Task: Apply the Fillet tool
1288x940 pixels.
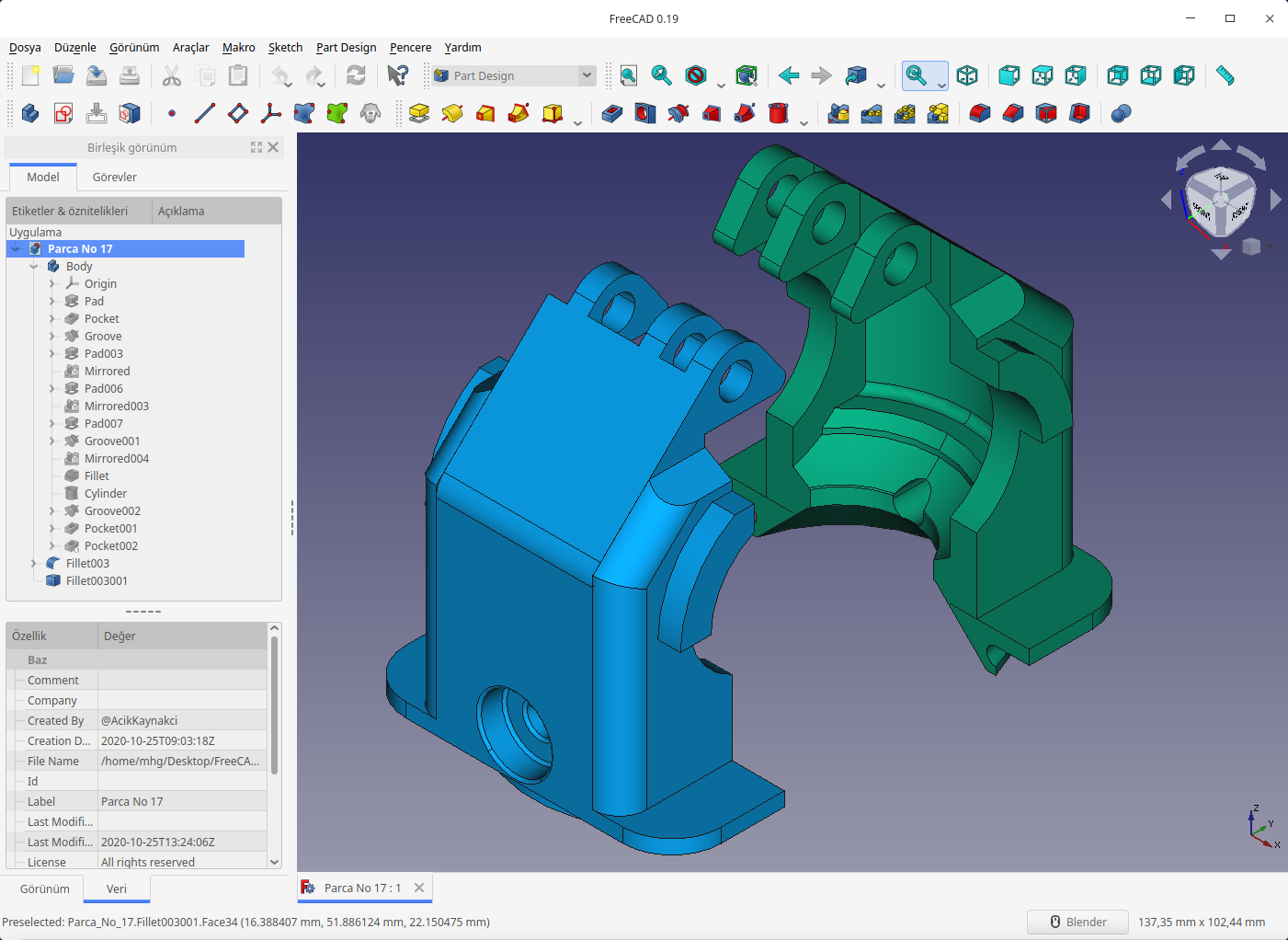Action: point(980,113)
